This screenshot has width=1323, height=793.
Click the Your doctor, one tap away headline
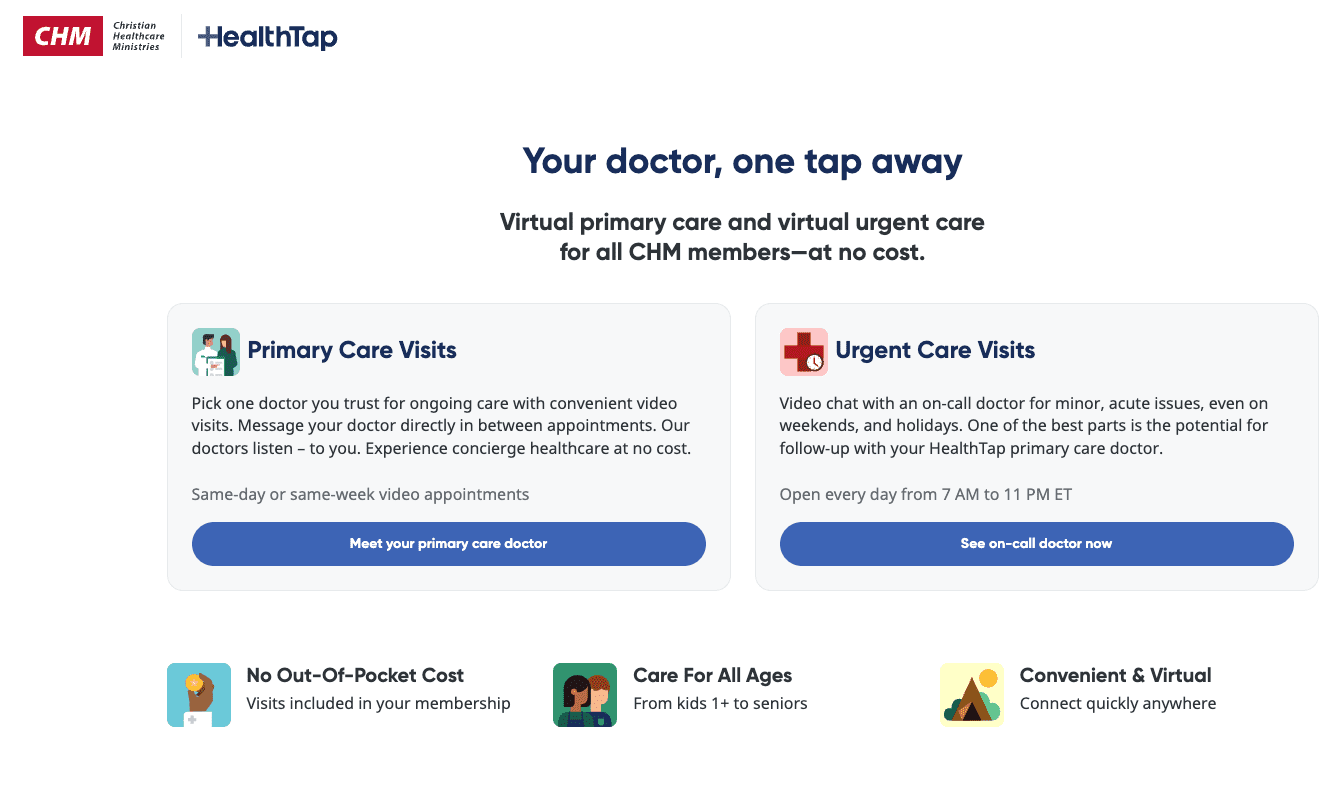tap(742, 160)
